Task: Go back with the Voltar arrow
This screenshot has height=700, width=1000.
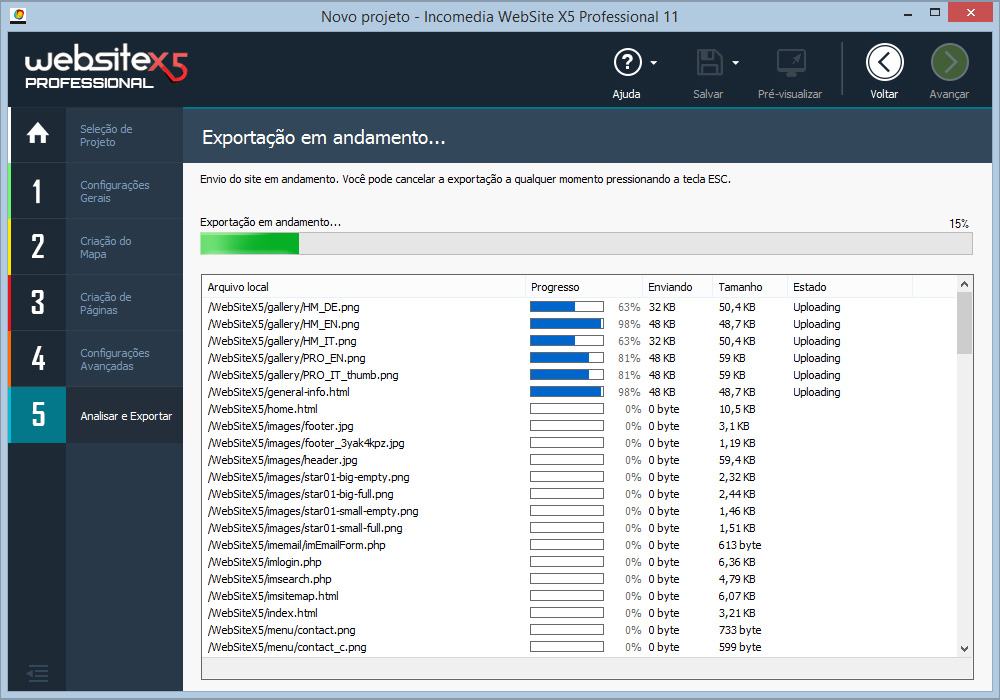Action: point(885,62)
